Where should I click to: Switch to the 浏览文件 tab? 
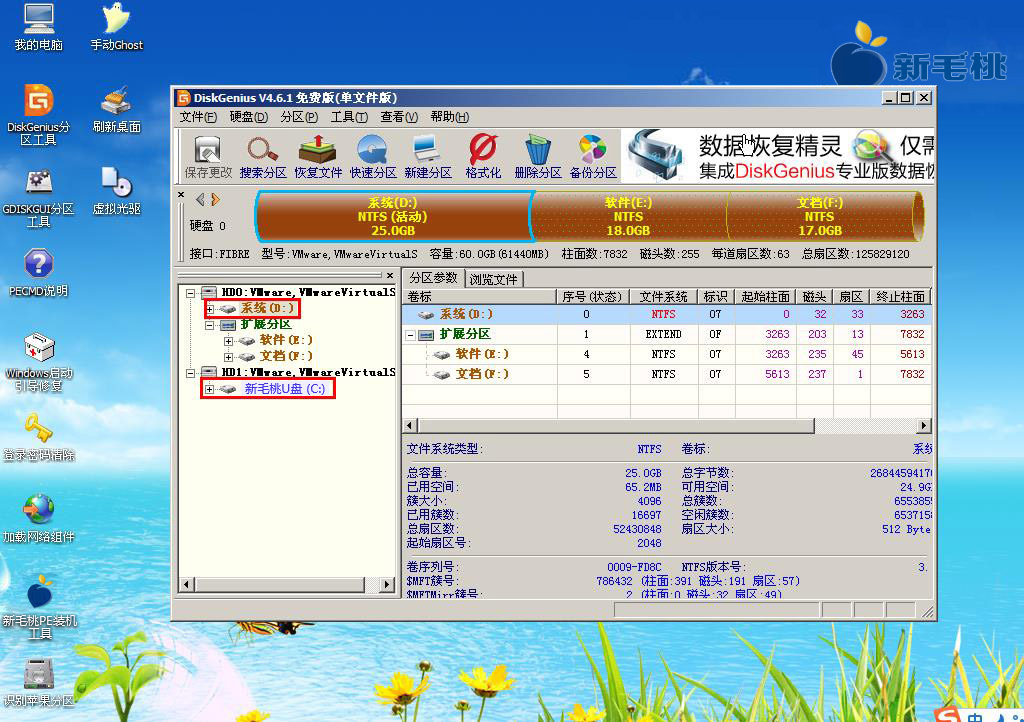click(x=494, y=279)
